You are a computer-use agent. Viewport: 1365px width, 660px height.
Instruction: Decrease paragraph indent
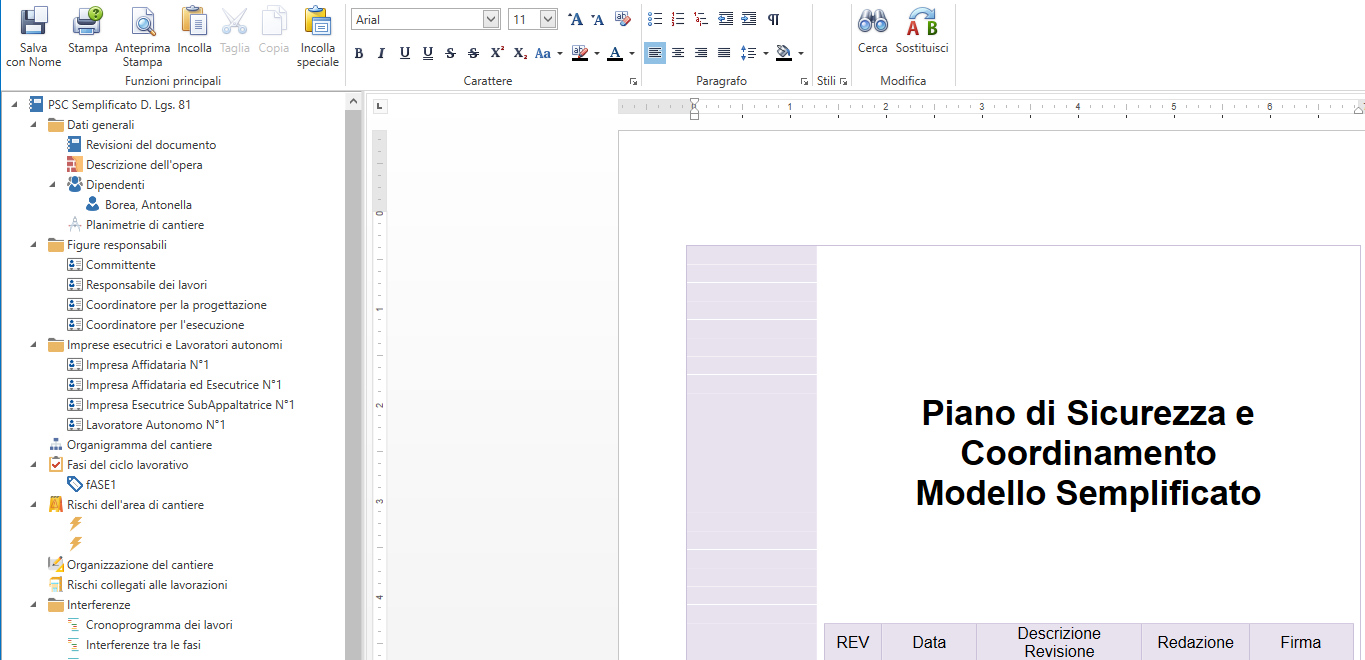[x=725, y=19]
